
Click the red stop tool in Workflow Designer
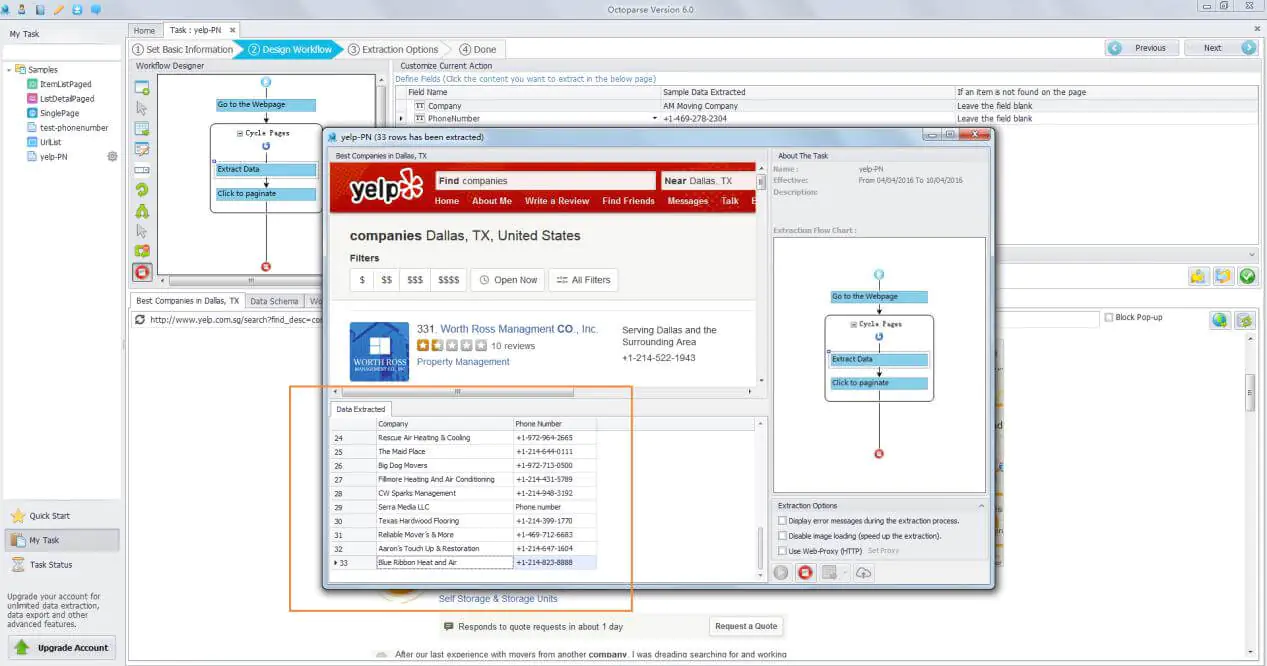[x=142, y=272]
